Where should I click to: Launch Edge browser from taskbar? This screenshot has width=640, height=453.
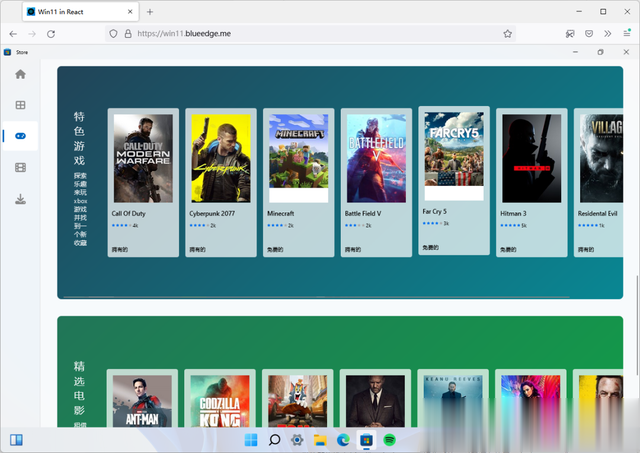point(343,440)
